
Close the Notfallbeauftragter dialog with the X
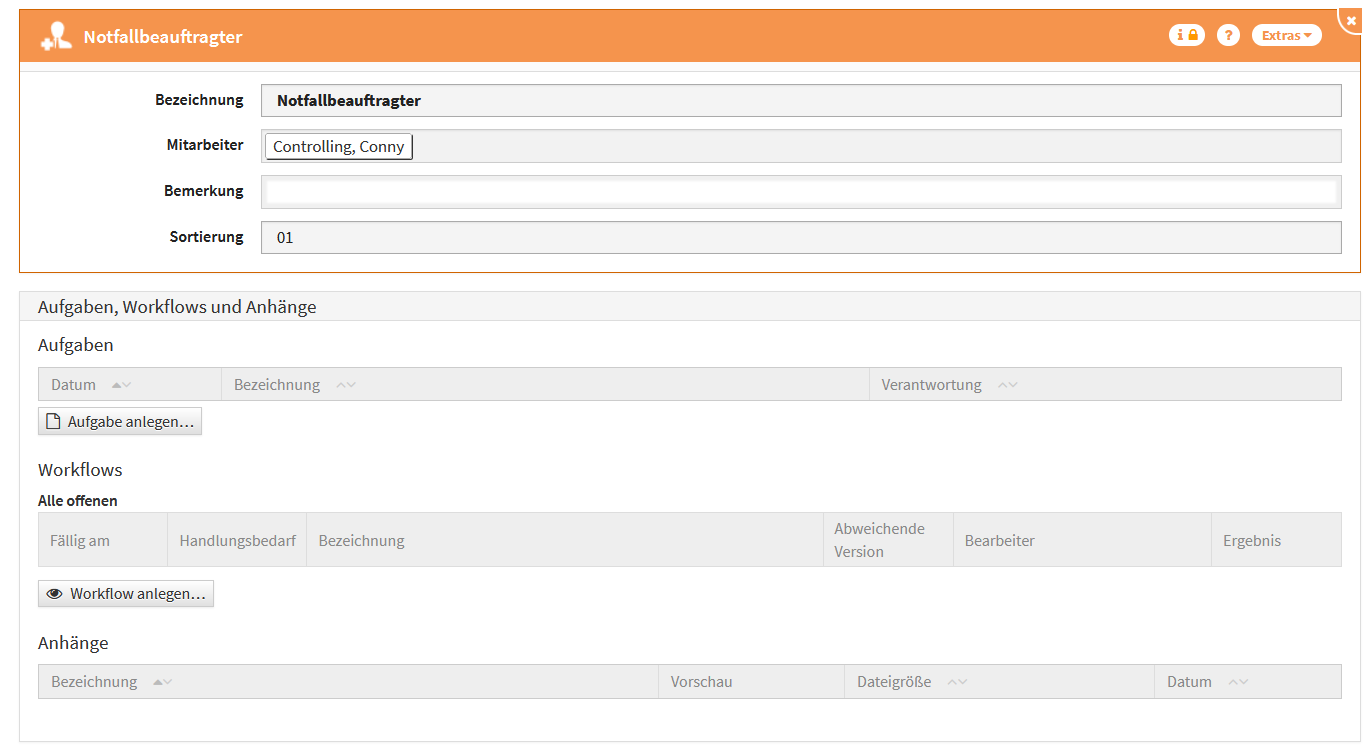click(x=1351, y=20)
